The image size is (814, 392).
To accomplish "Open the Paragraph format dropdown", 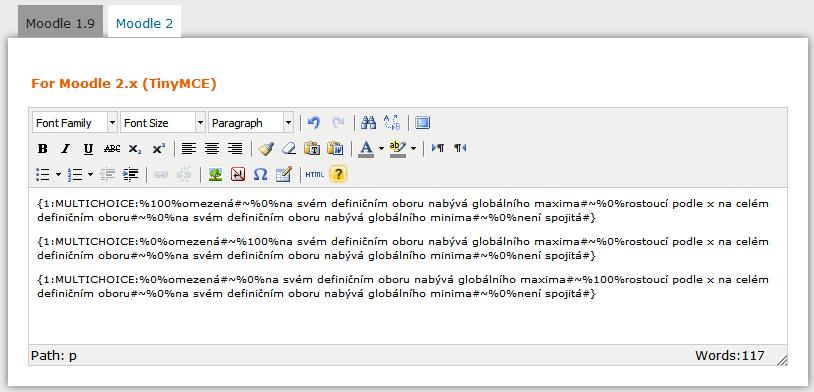I will [x=251, y=123].
